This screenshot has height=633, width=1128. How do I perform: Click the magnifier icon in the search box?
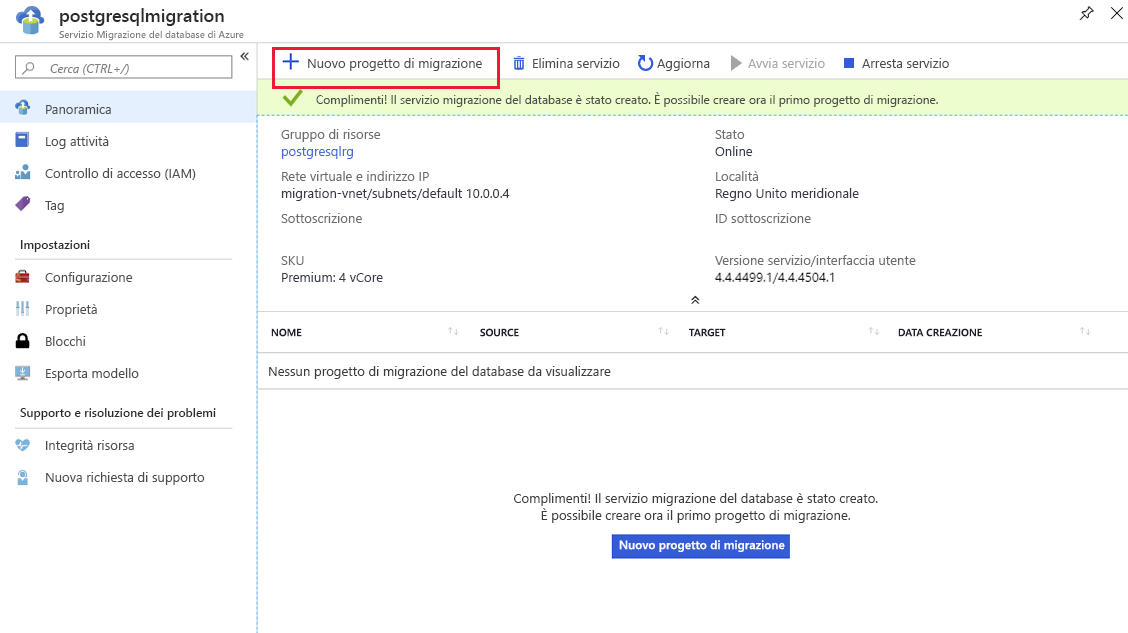click(x=29, y=68)
